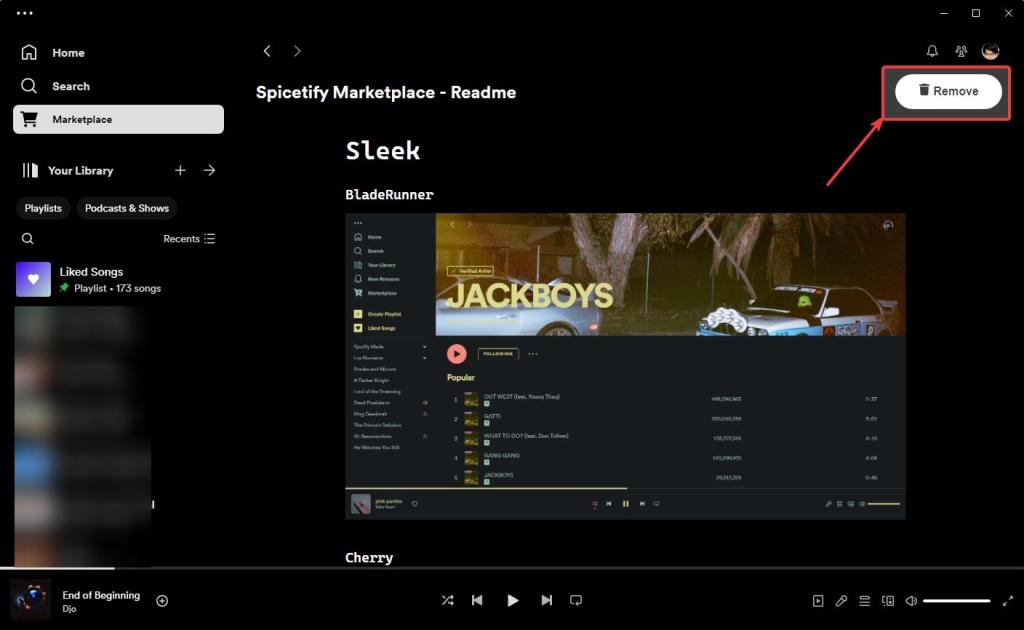1024x630 pixels.
Task: Mute the volume
Action: 911,601
